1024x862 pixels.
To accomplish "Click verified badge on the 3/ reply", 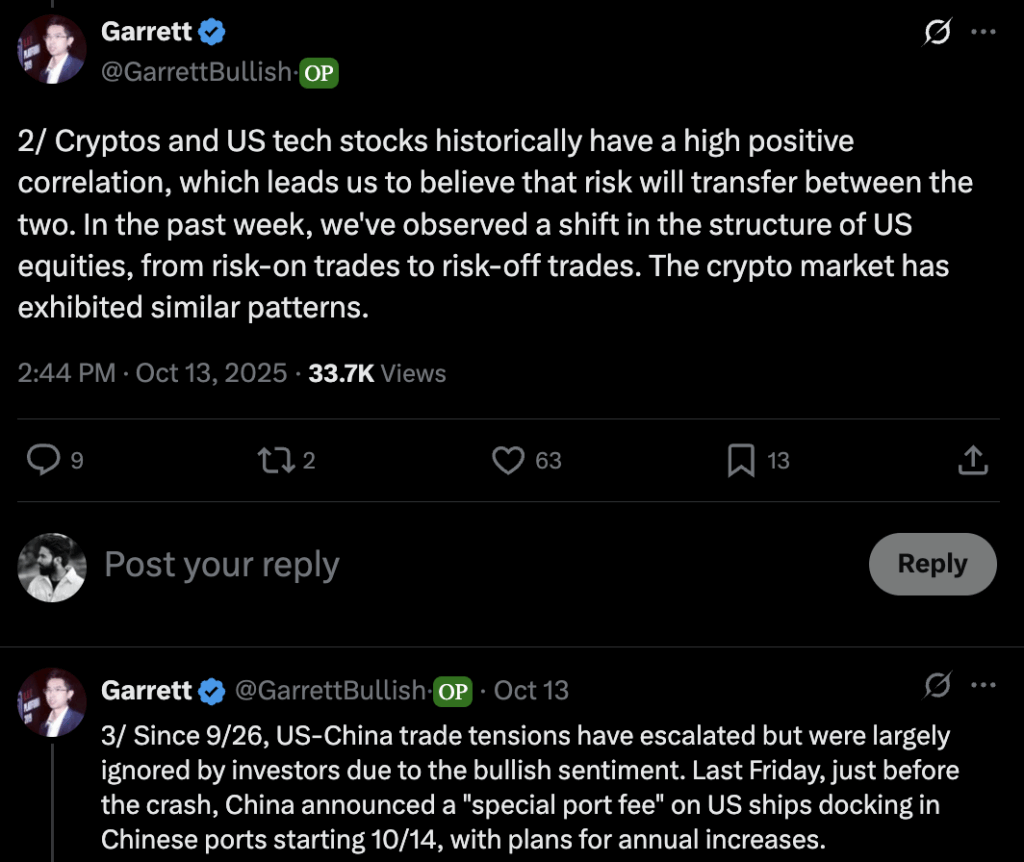I will (212, 690).
